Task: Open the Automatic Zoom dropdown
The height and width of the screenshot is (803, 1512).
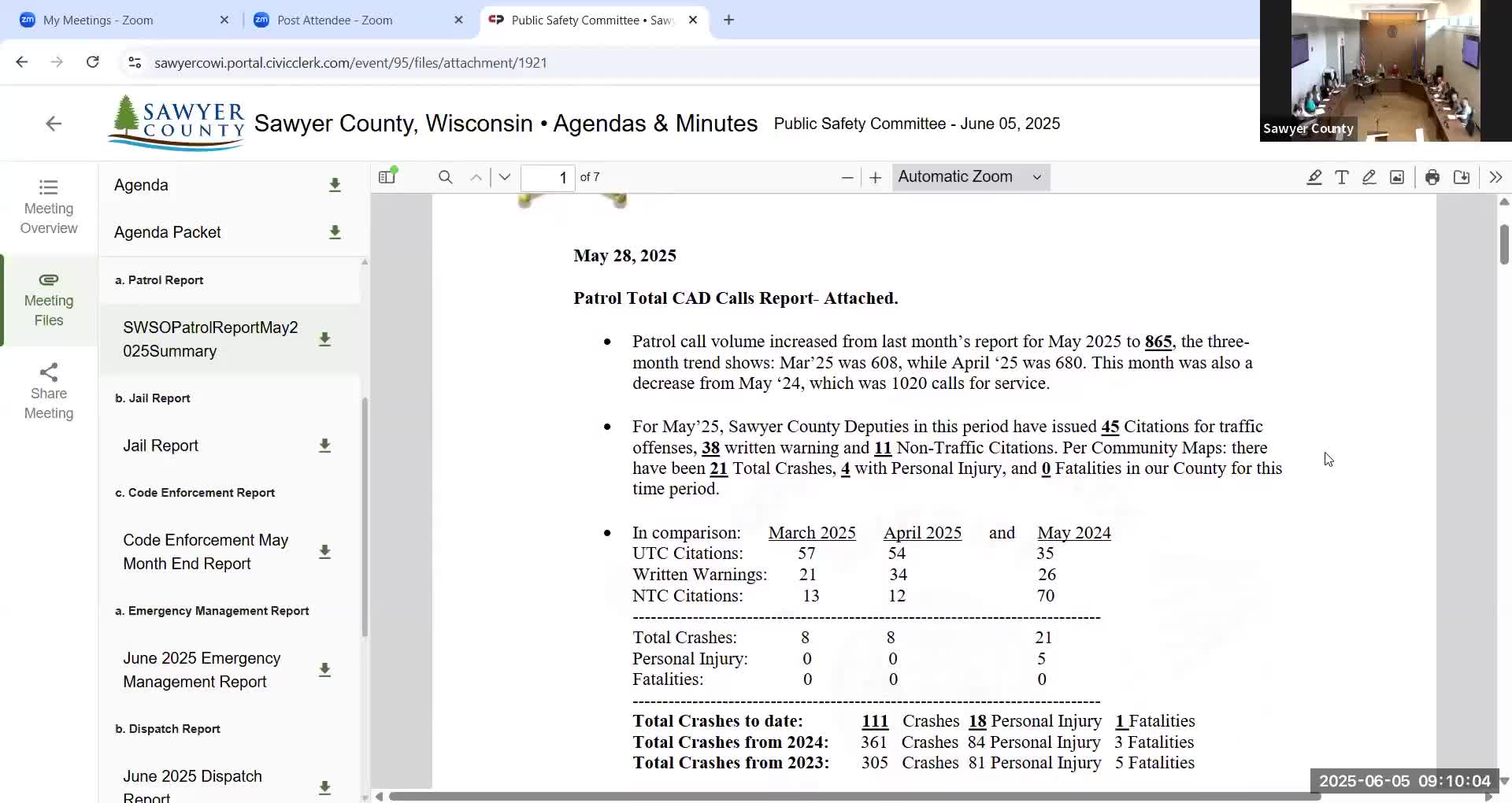Action: click(970, 177)
